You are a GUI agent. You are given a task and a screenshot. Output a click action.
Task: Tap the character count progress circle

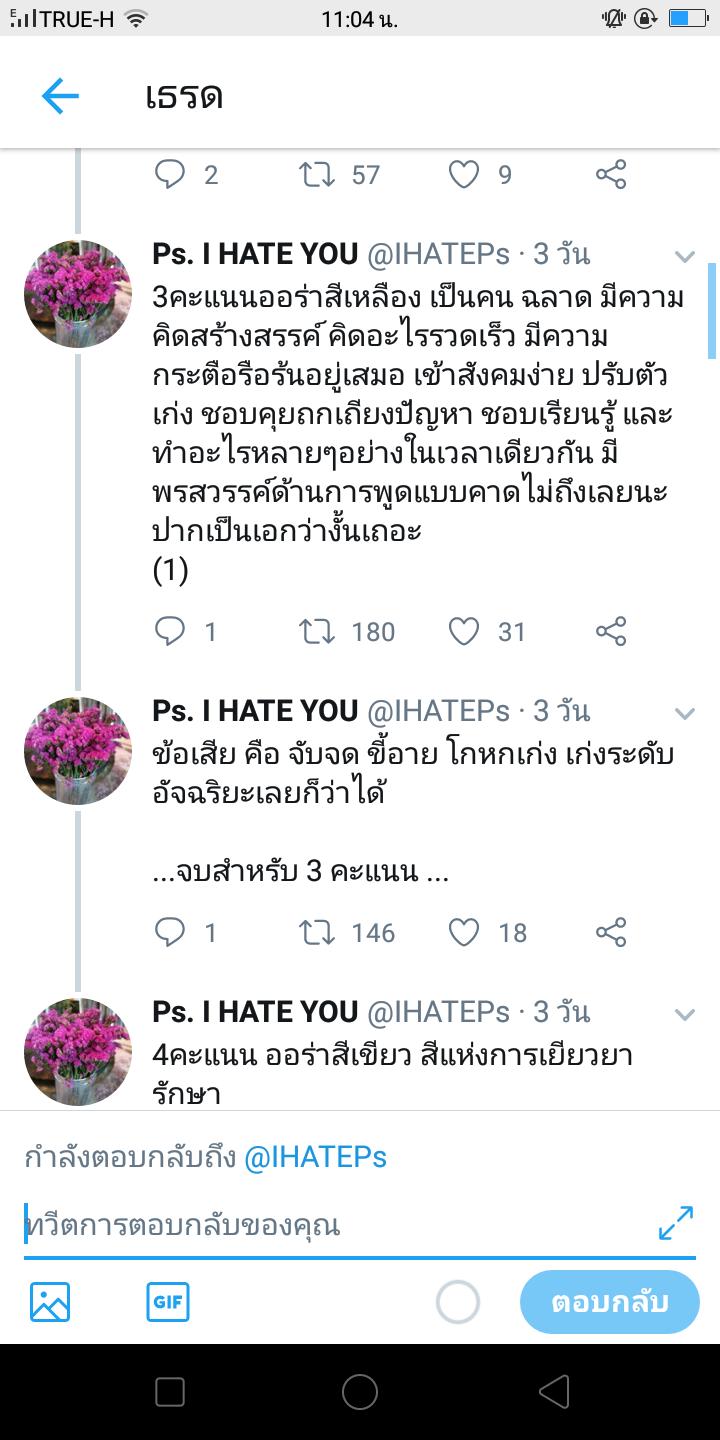coord(458,1302)
